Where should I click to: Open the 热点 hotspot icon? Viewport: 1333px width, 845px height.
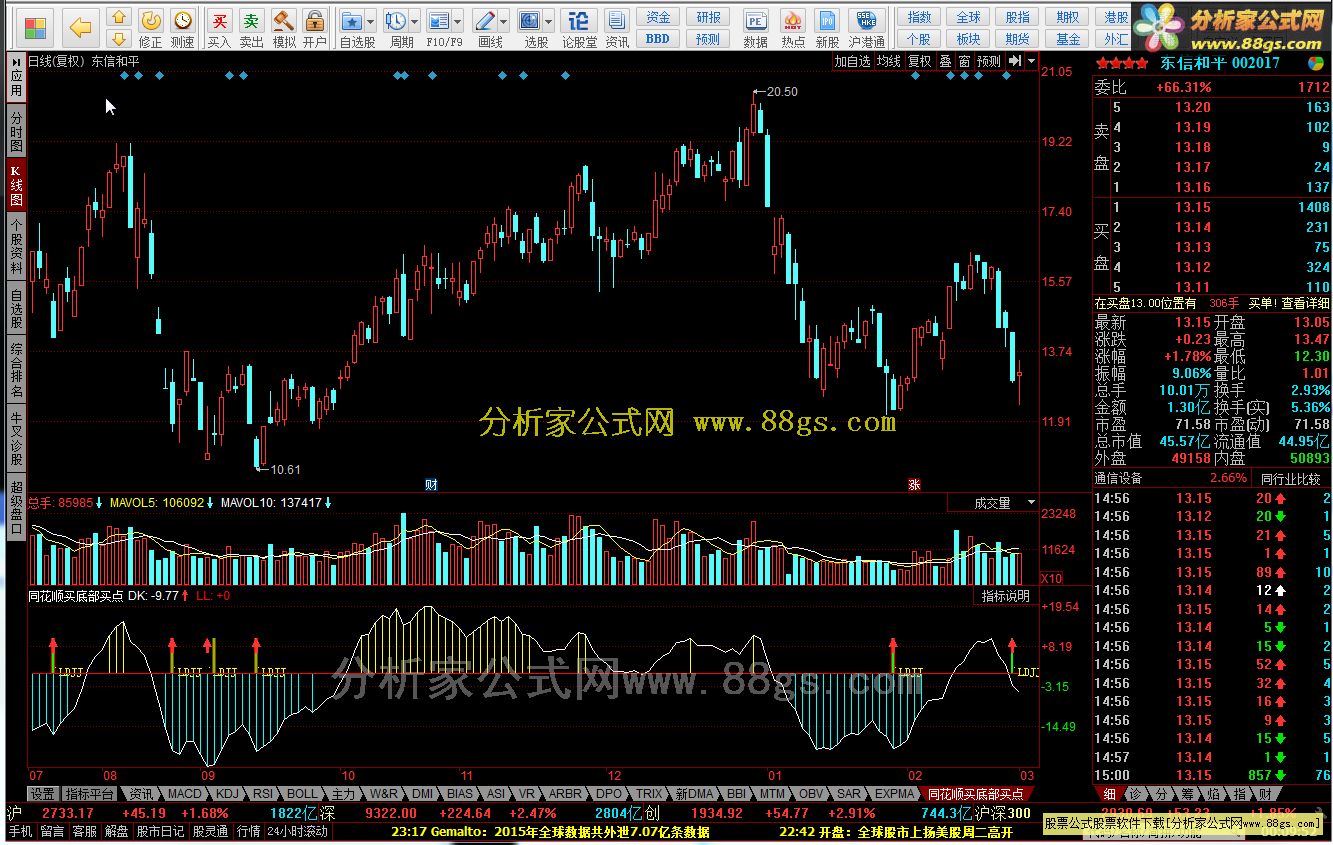[793, 28]
